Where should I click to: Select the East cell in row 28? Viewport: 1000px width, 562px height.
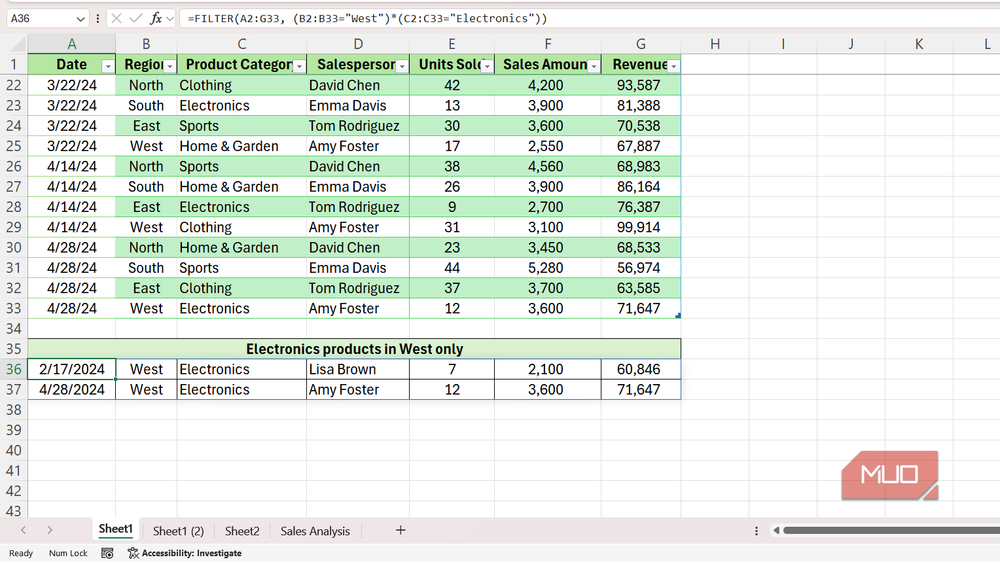coord(146,207)
